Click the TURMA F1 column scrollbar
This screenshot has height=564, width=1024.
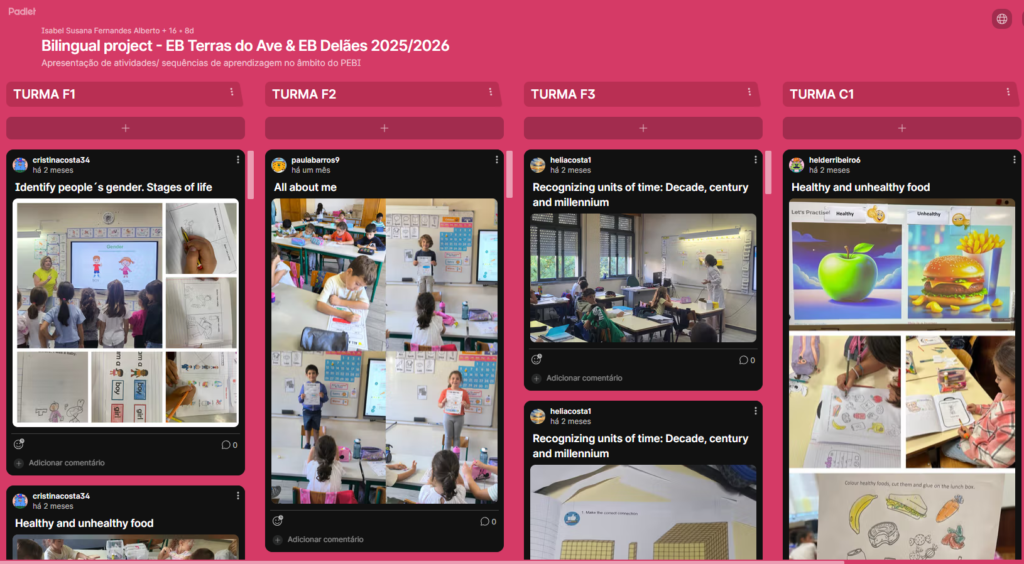[x=250, y=175]
